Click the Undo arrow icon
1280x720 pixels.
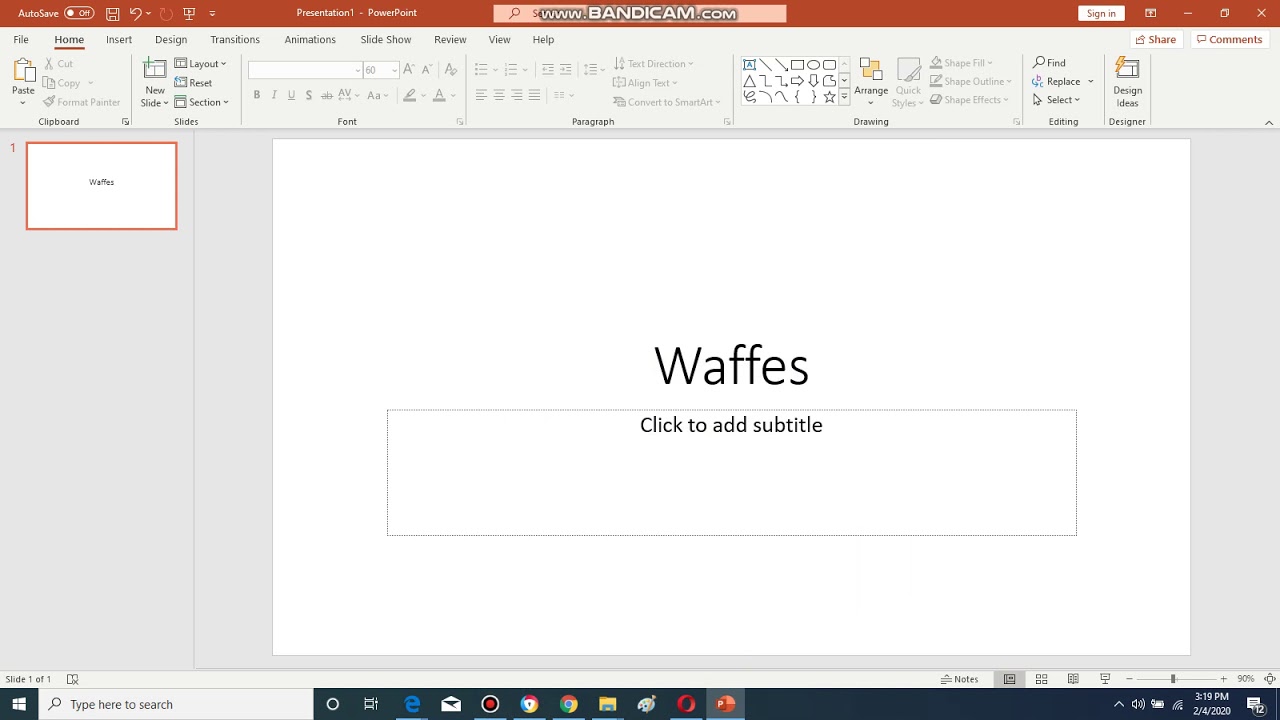pyautogui.click(x=135, y=13)
